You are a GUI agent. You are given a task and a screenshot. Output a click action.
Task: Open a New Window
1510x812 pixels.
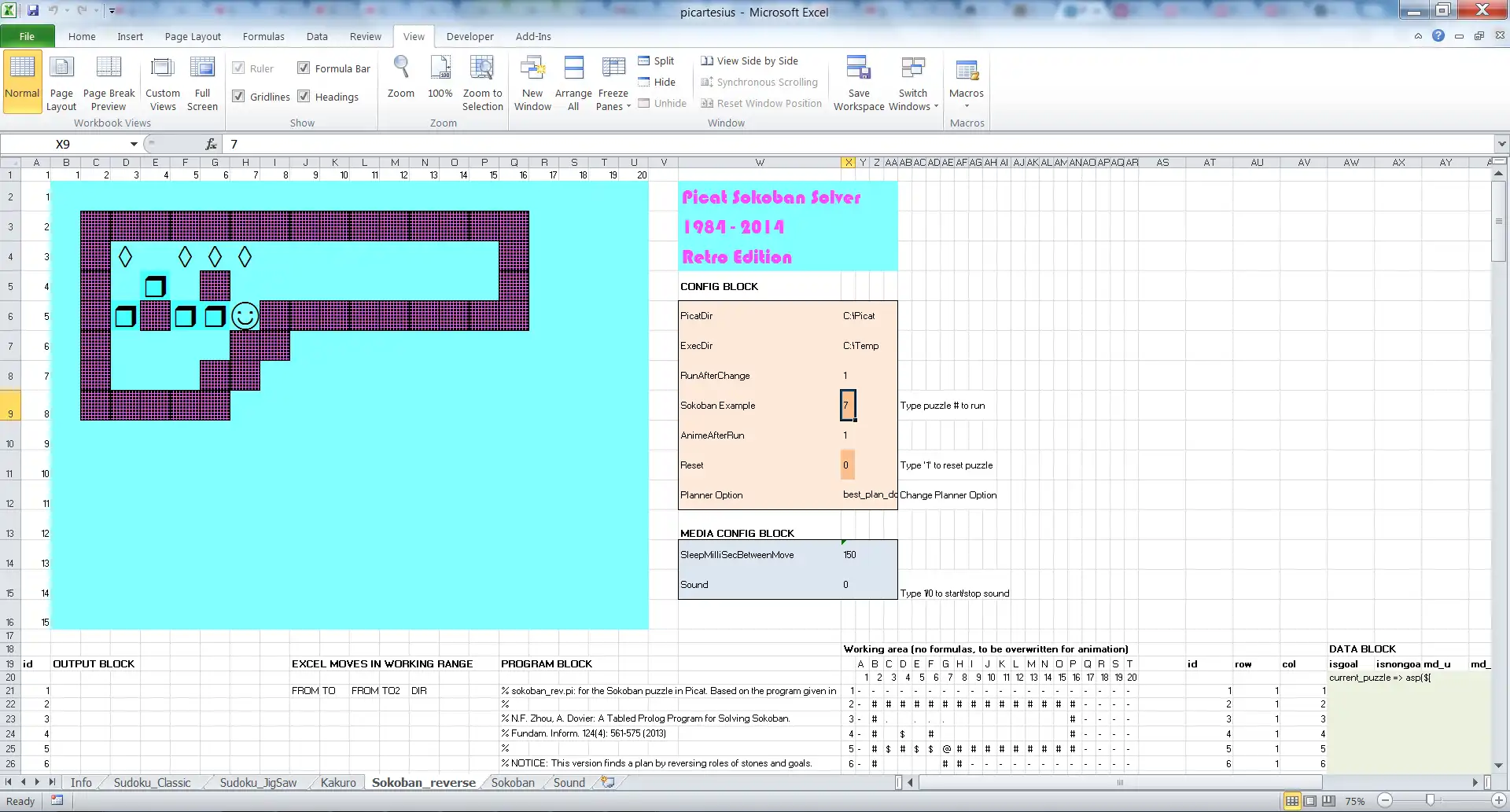[x=532, y=83]
